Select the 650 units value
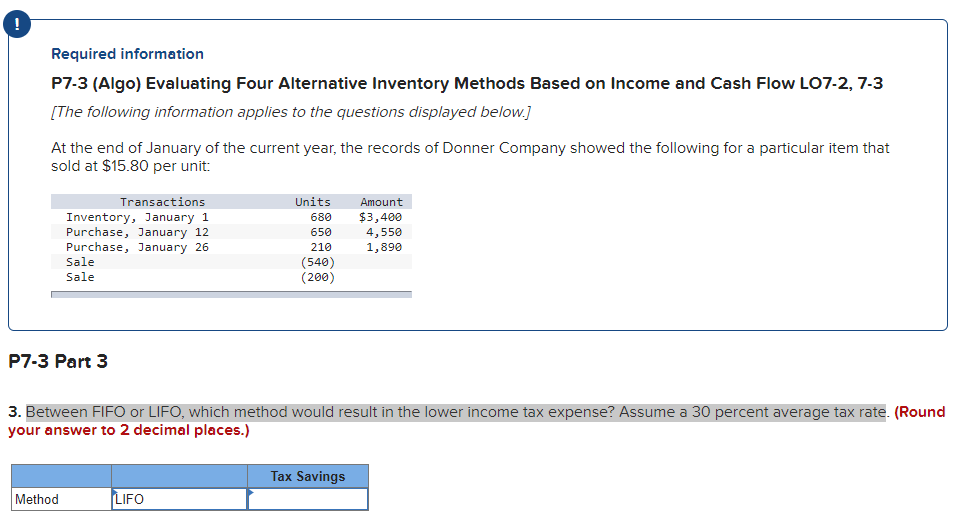Screen dimensions: 963x529 (x=321, y=232)
